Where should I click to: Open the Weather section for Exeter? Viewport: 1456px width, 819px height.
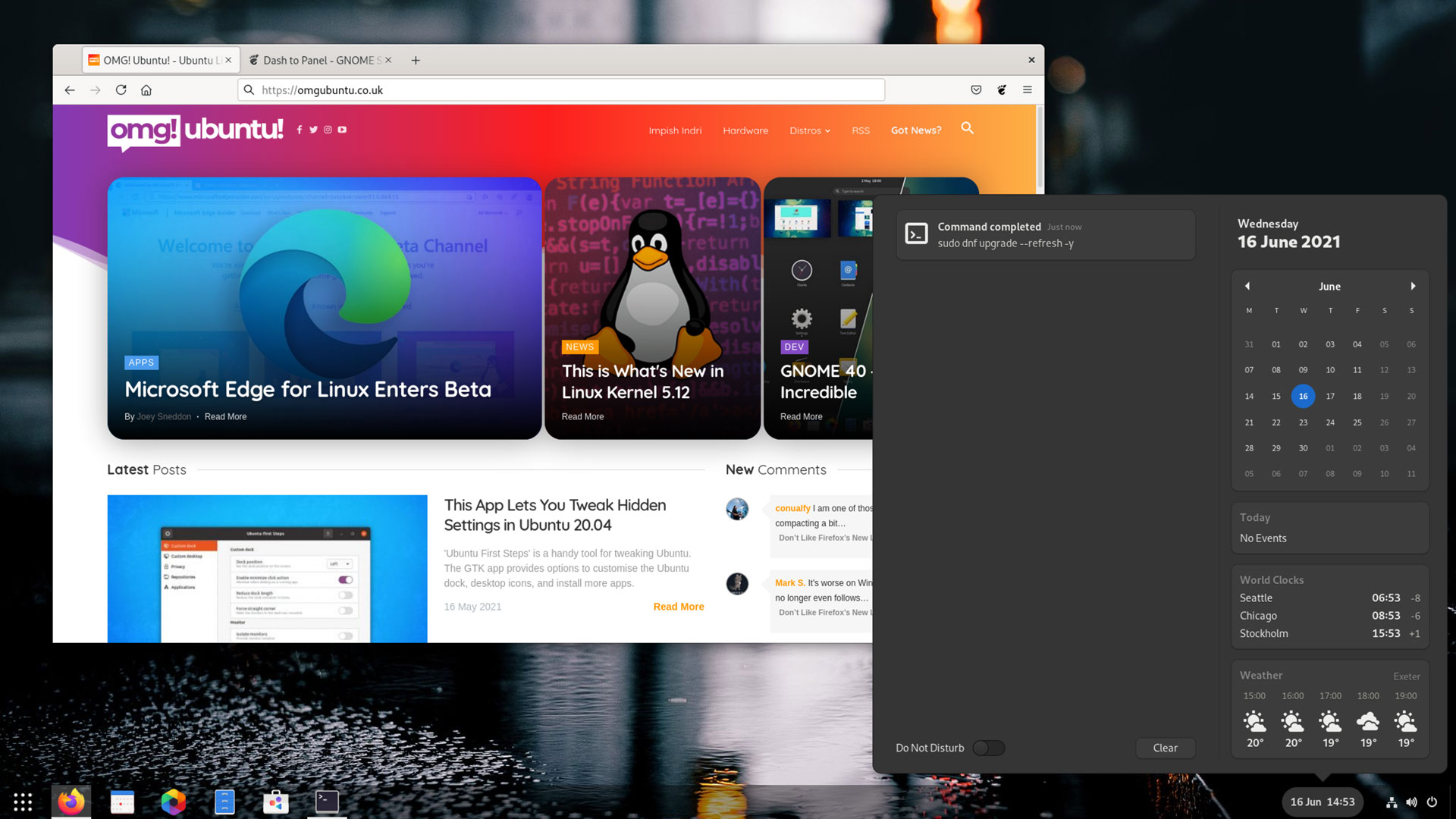coord(1330,710)
